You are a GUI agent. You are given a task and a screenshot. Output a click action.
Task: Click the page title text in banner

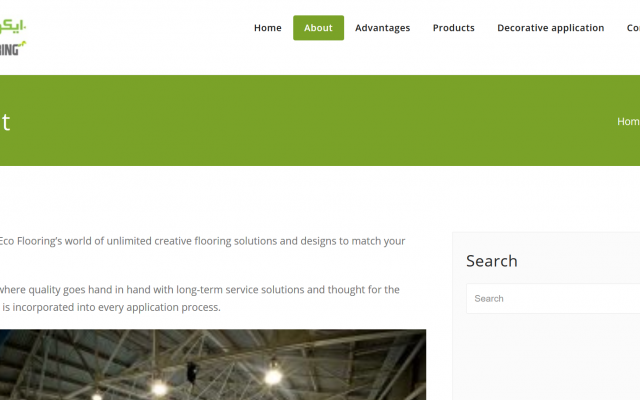(5, 122)
